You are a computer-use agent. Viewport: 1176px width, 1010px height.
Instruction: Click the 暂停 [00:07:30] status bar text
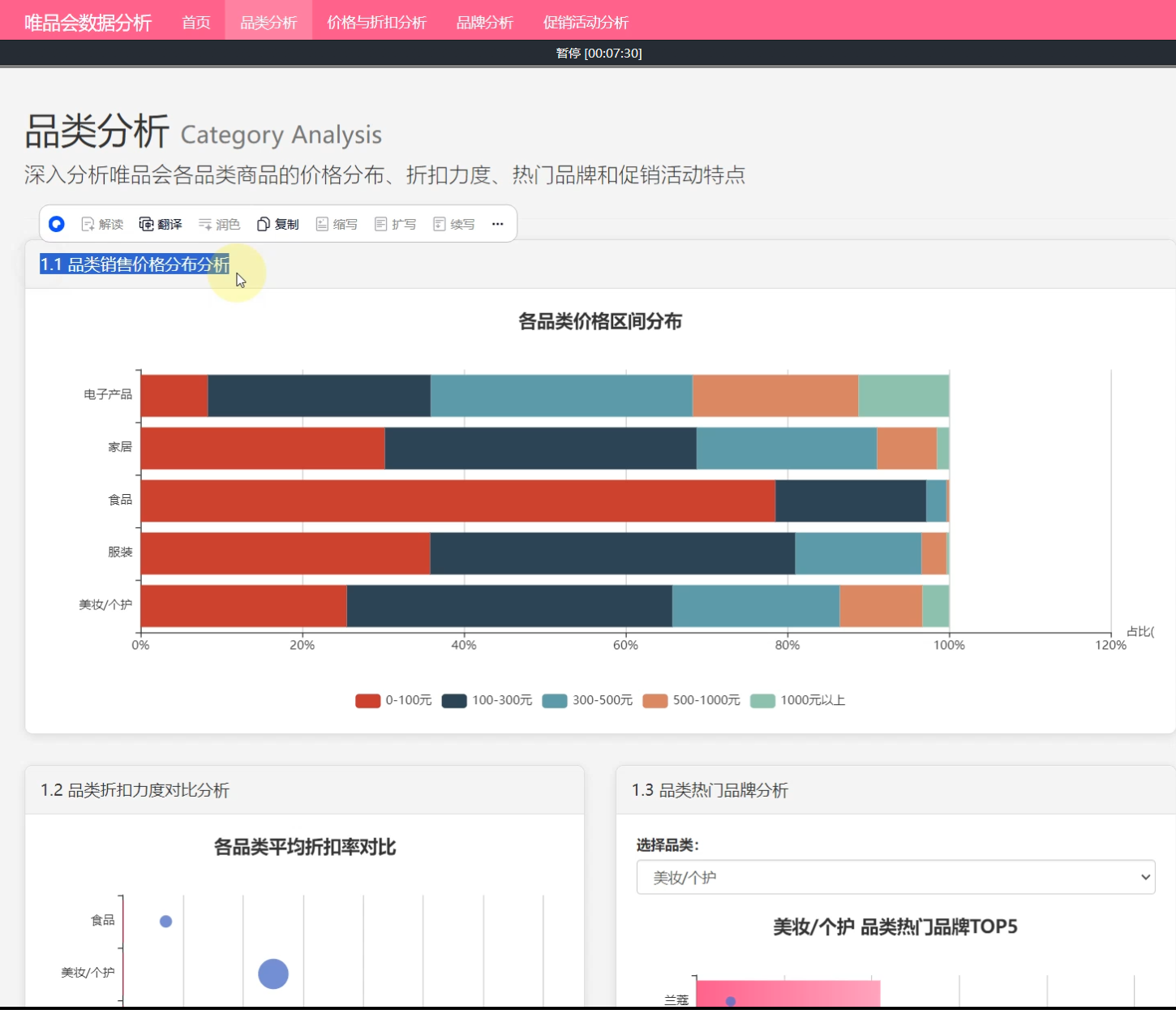pos(599,53)
